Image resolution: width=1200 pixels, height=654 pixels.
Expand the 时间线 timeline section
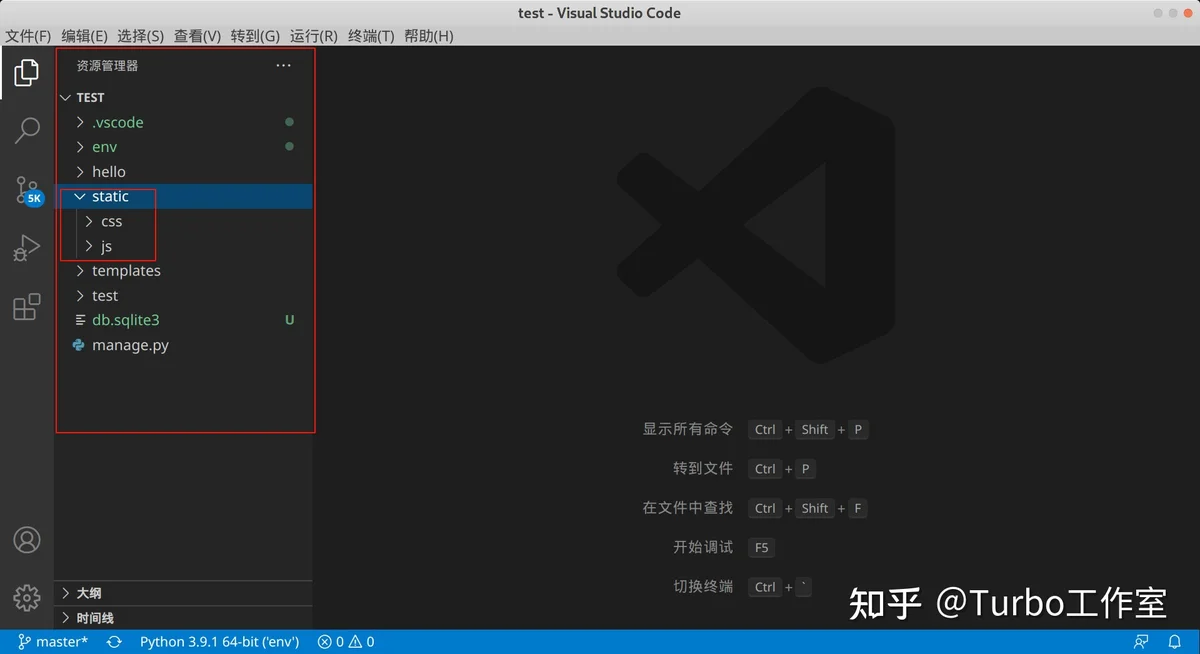pyautogui.click(x=185, y=618)
